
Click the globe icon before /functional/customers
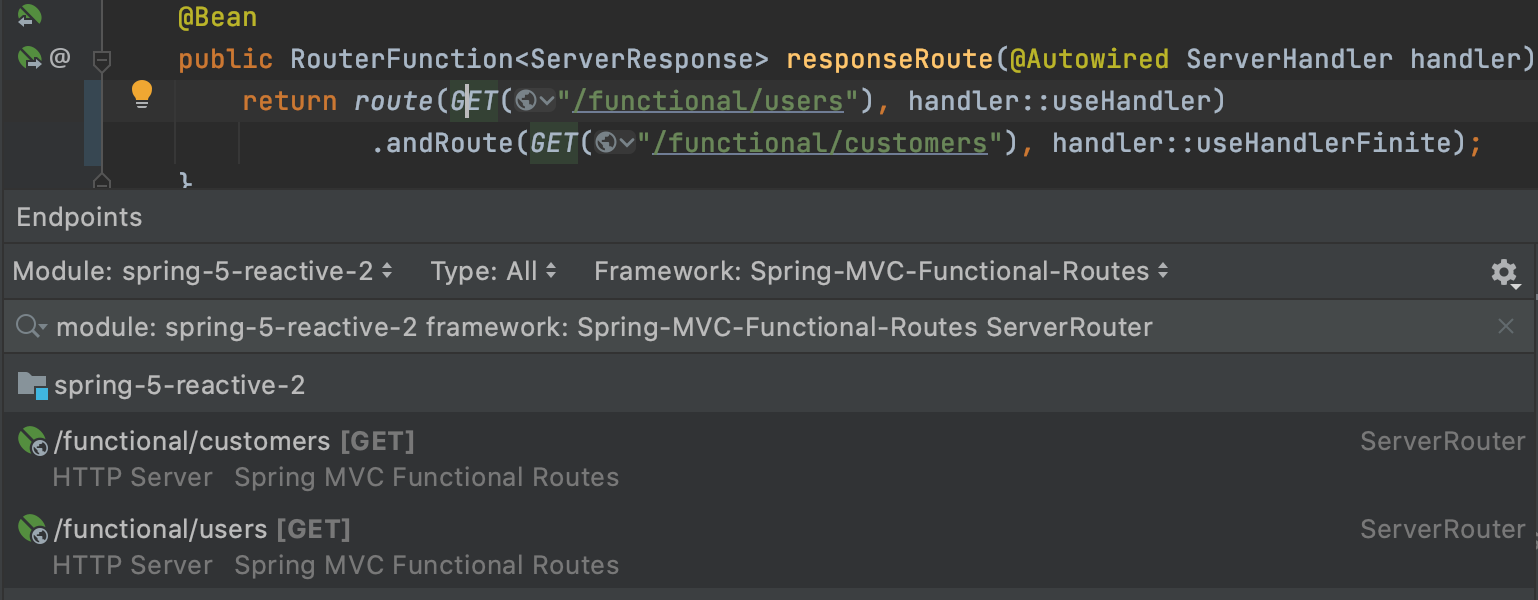605,143
